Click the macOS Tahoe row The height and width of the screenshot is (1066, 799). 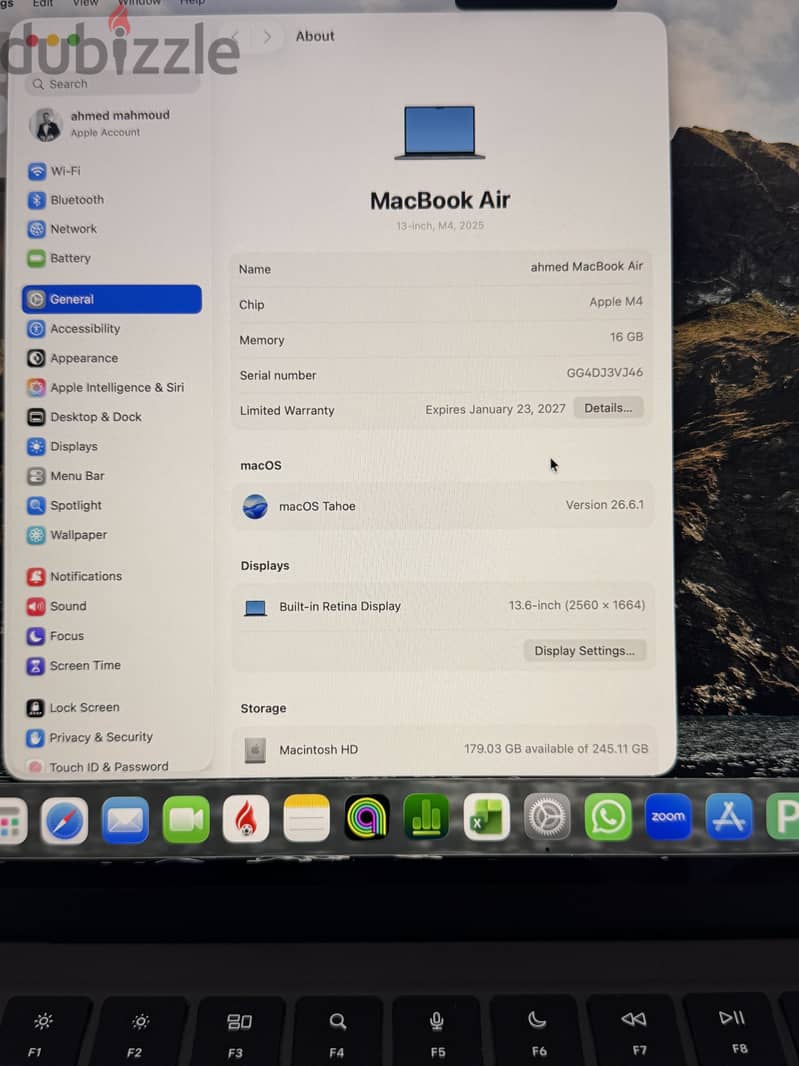click(x=442, y=506)
